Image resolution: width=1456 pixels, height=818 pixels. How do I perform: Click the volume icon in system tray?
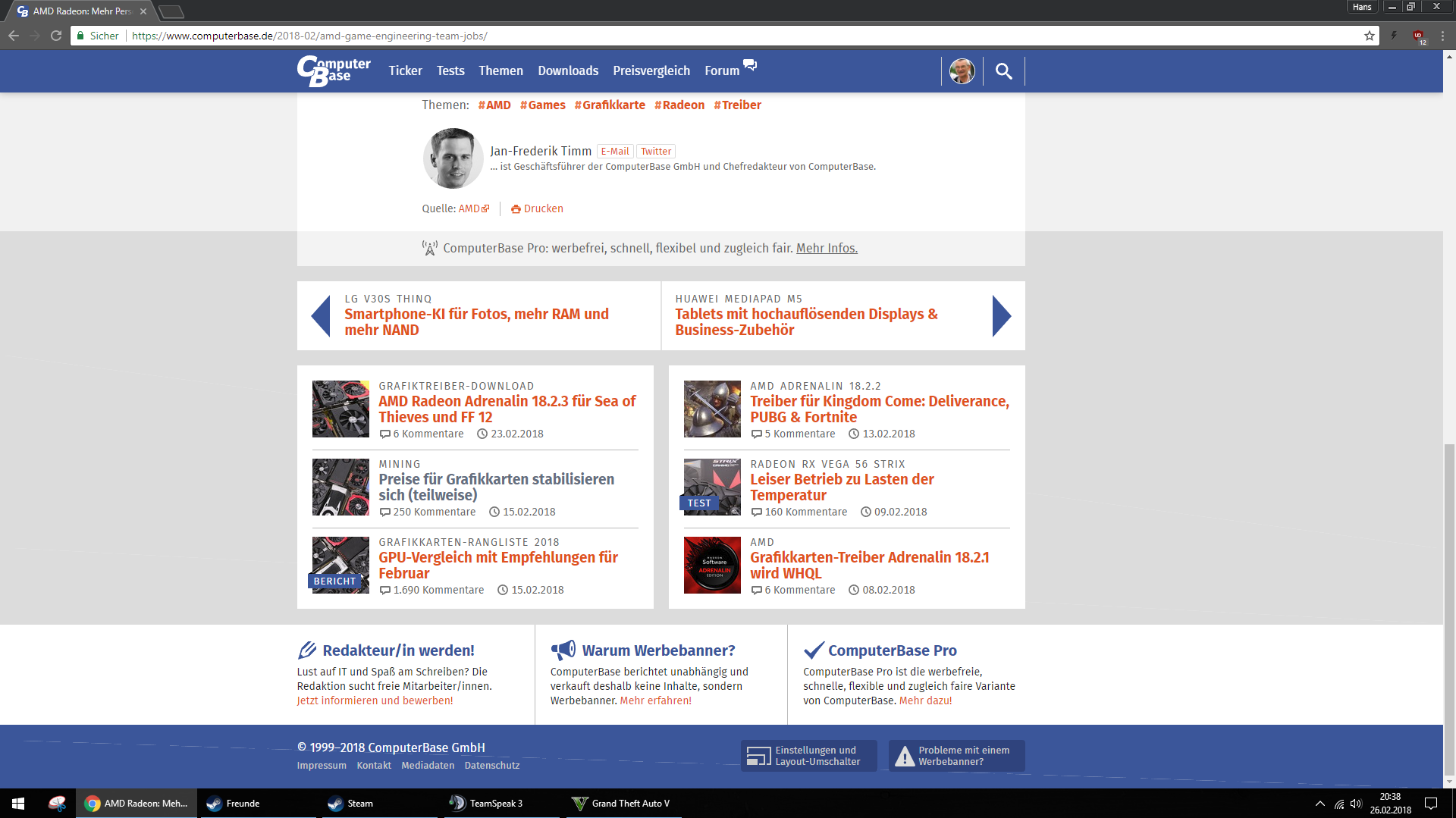pos(1356,804)
